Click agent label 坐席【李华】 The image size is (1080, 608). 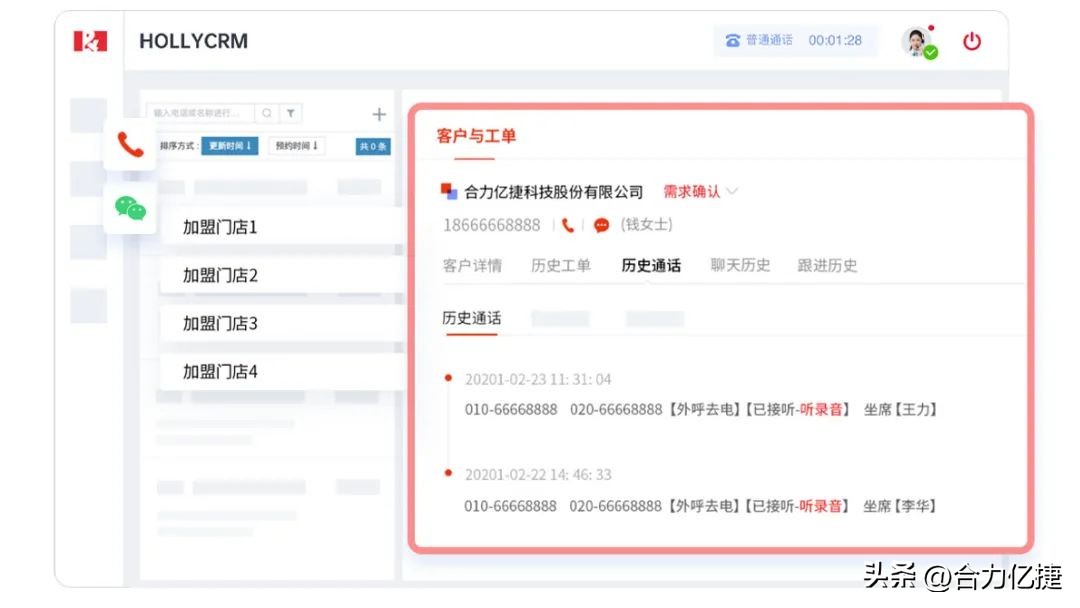point(900,506)
